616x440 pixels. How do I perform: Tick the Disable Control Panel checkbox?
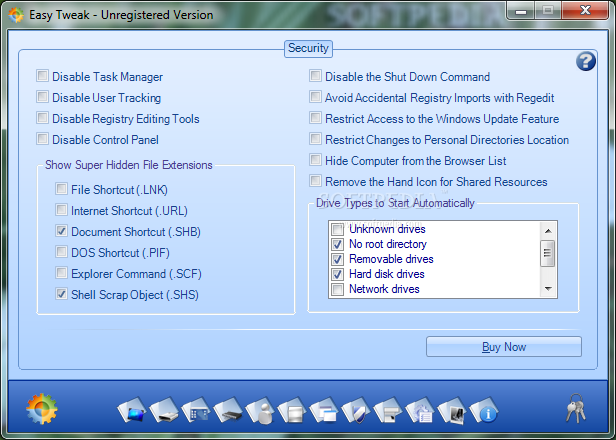pos(42,138)
